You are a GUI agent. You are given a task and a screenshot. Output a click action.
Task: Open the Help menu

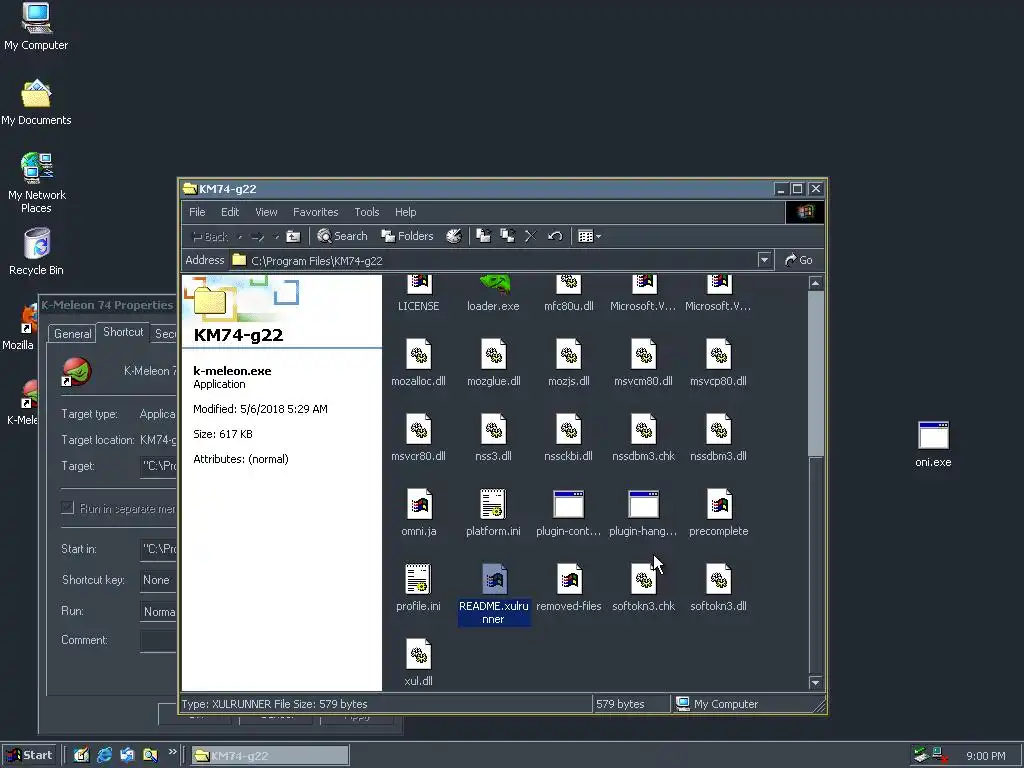point(405,212)
